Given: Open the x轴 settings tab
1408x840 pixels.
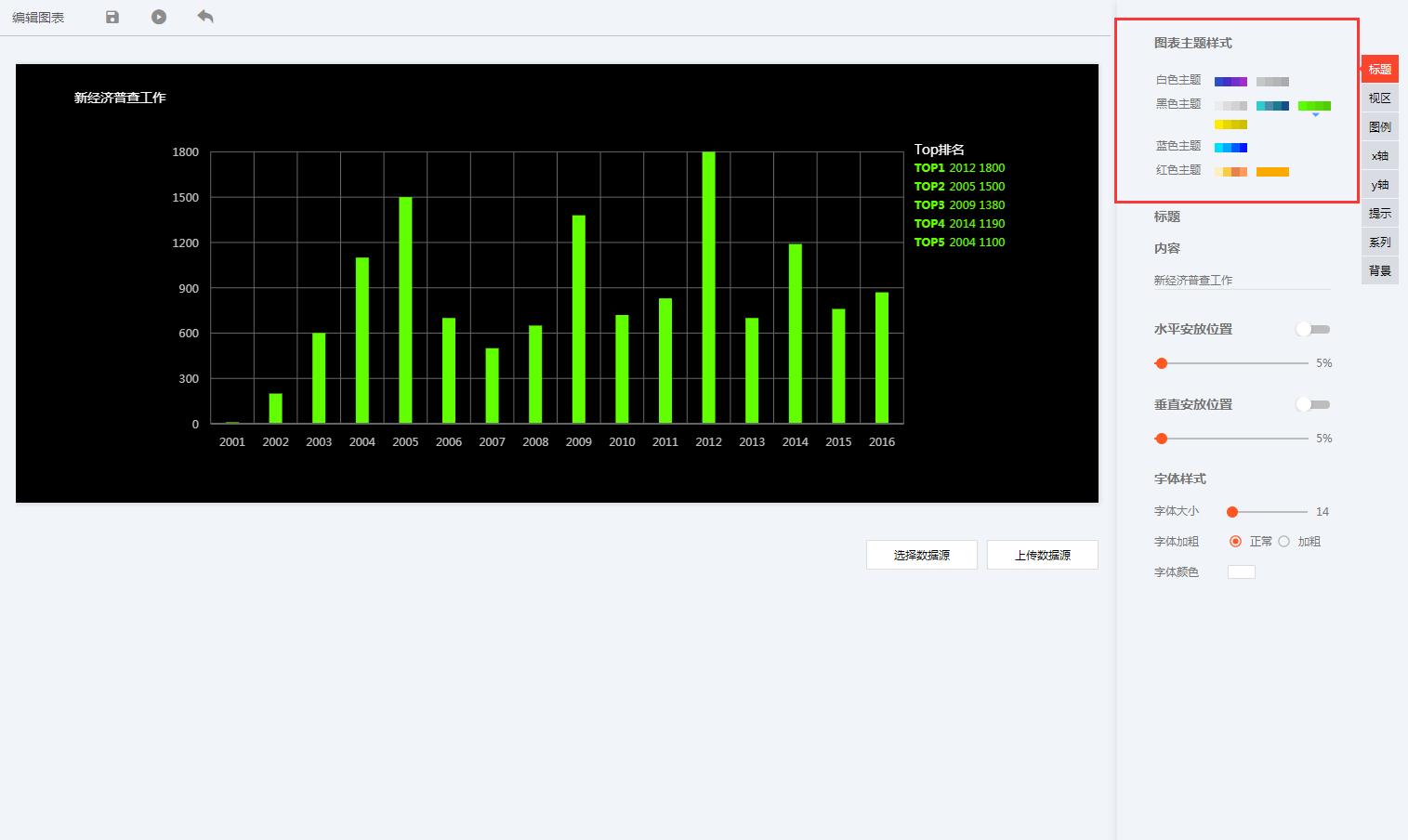Looking at the screenshot, I should coord(1380,156).
